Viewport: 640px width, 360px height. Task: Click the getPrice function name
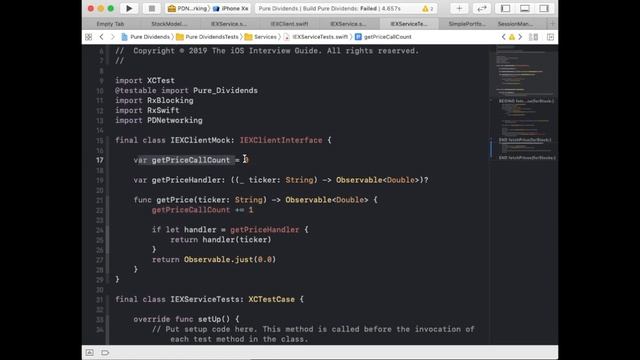click(175, 200)
